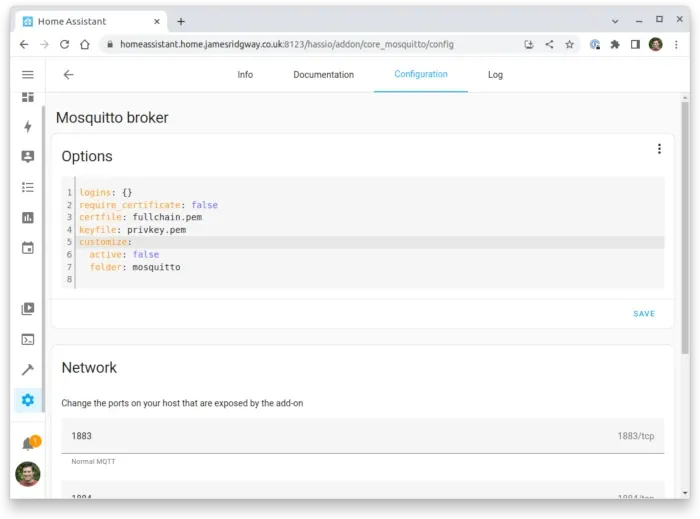The height and width of the screenshot is (519, 700).
Task: Open the Energy lightning bolt sidebar icon
Action: click(x=28, y=127)
